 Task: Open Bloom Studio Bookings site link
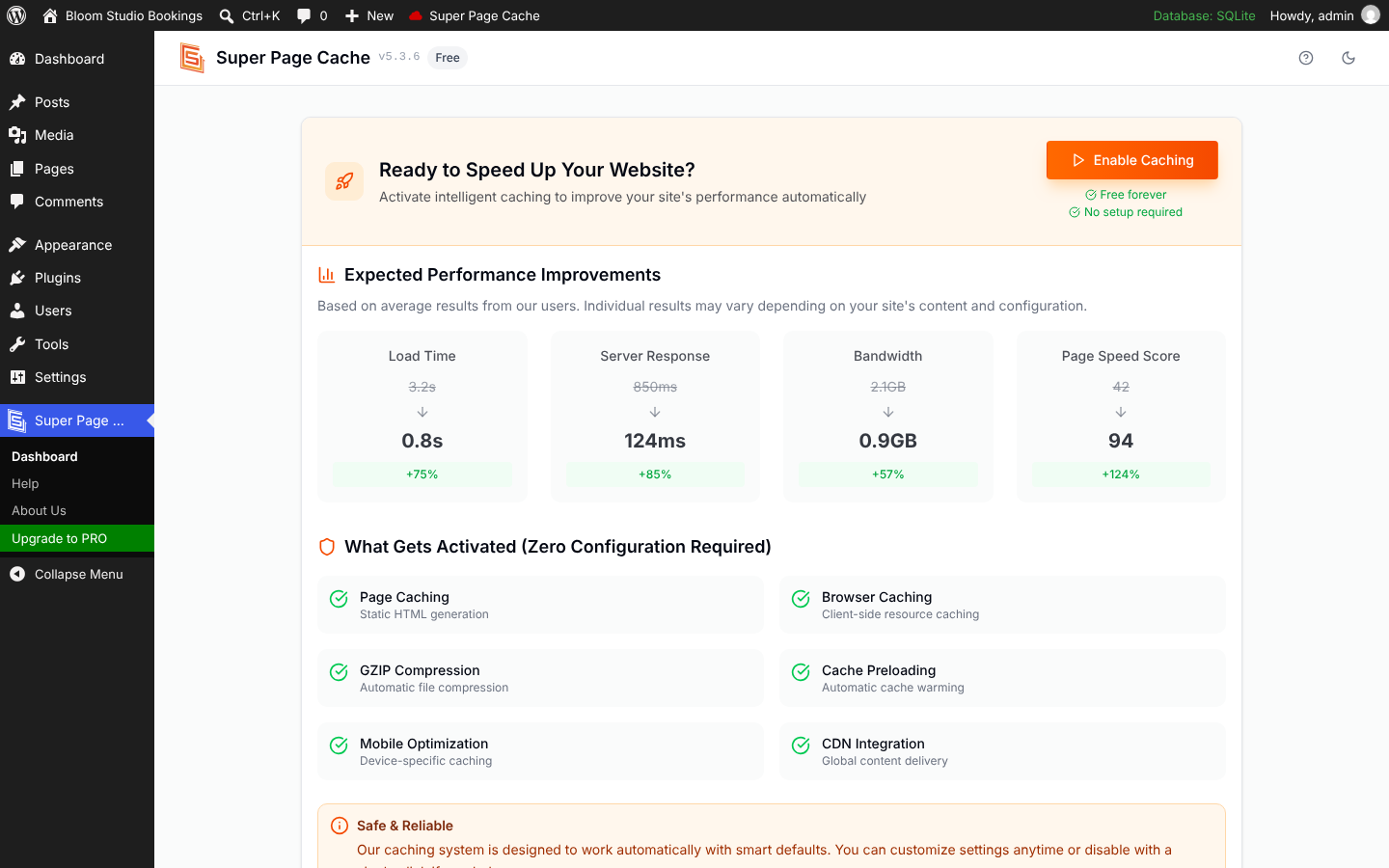123,15
